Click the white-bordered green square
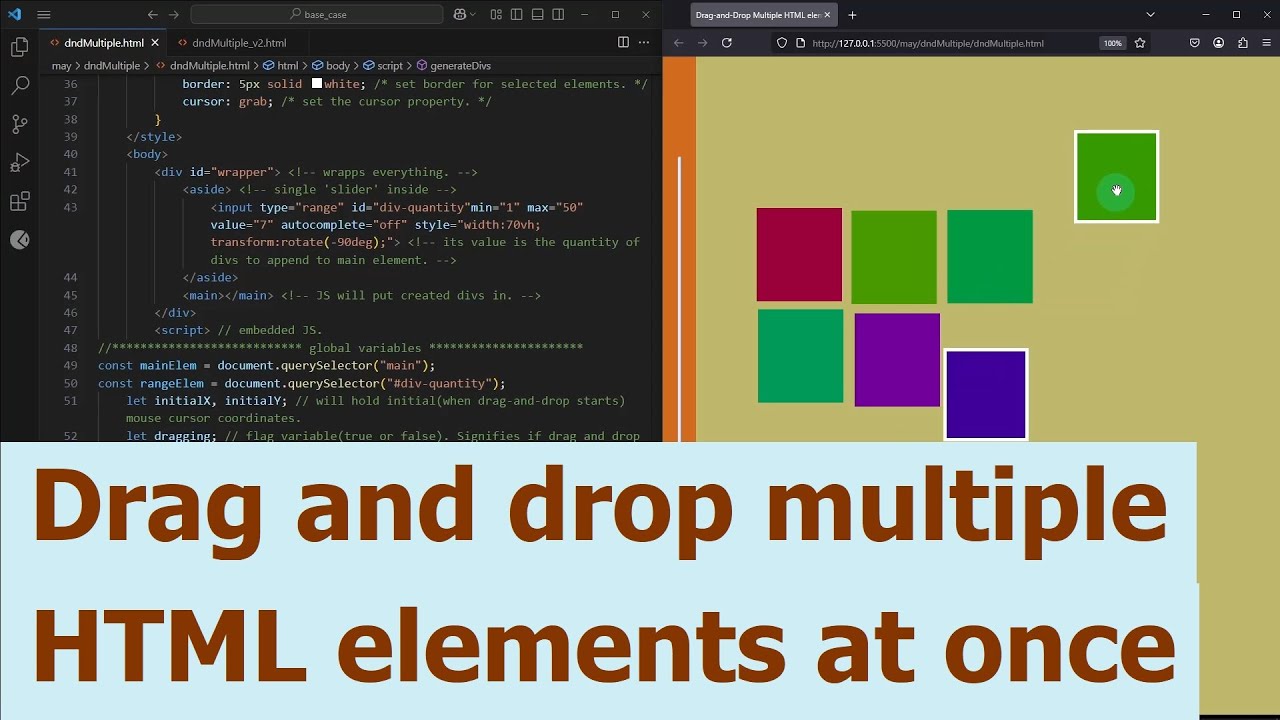 click(1116, 177)
